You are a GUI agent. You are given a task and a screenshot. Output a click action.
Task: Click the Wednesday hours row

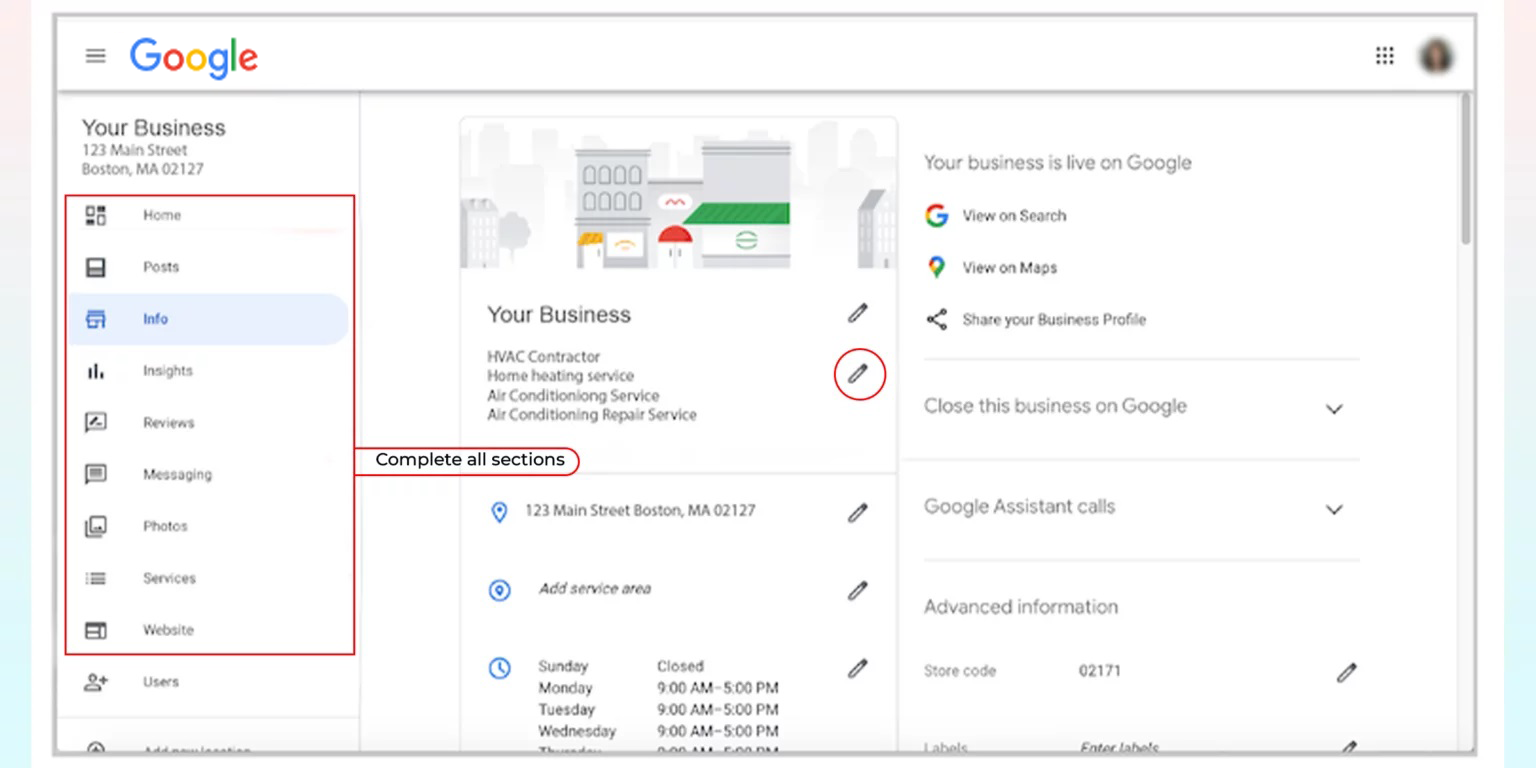pos(658,731)
